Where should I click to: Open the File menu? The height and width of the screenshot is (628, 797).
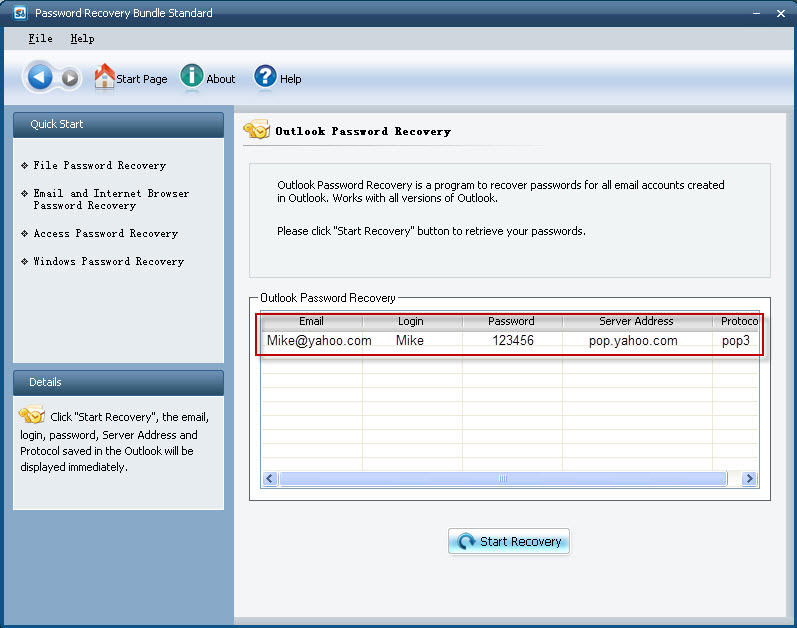40,38
